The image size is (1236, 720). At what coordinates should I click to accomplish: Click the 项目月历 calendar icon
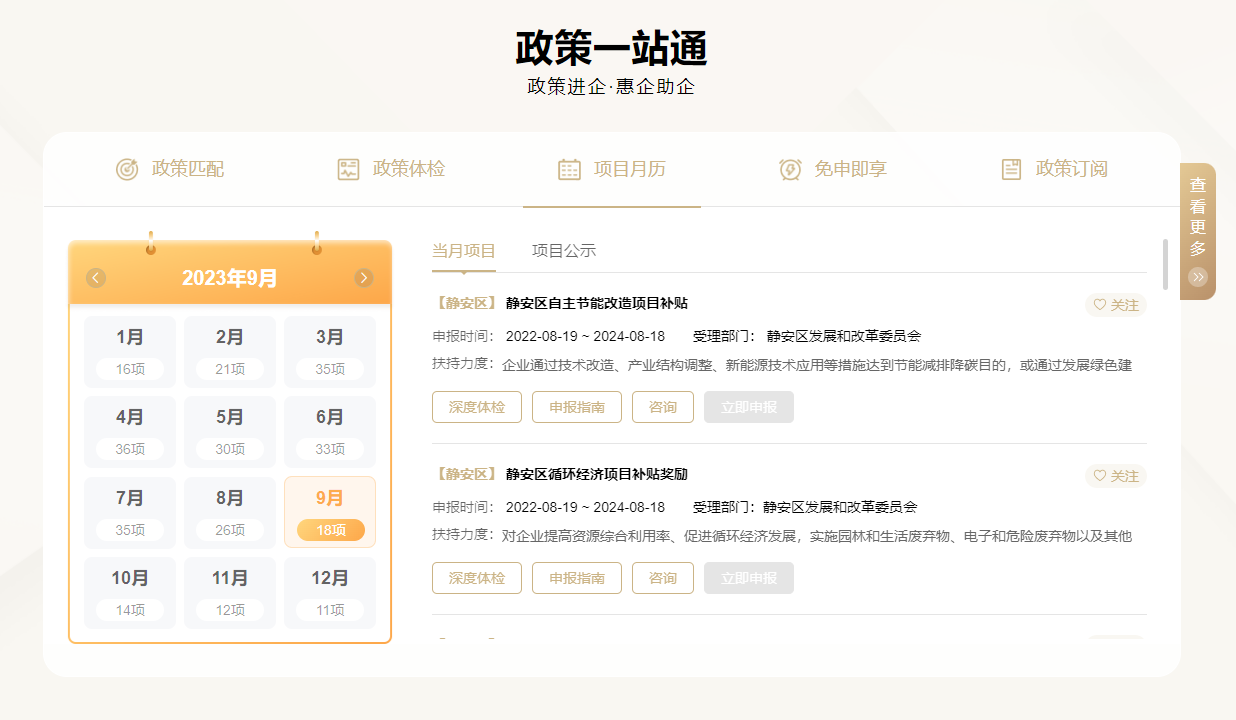569,169
